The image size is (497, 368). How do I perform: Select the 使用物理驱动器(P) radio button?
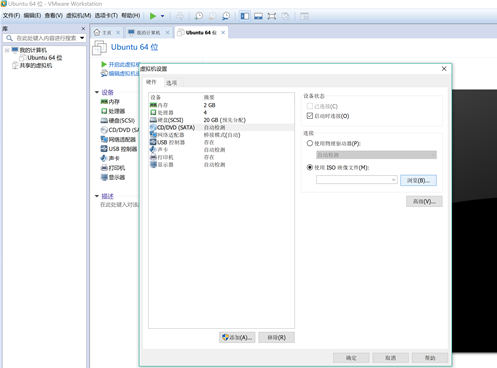[x=310, y=143]
